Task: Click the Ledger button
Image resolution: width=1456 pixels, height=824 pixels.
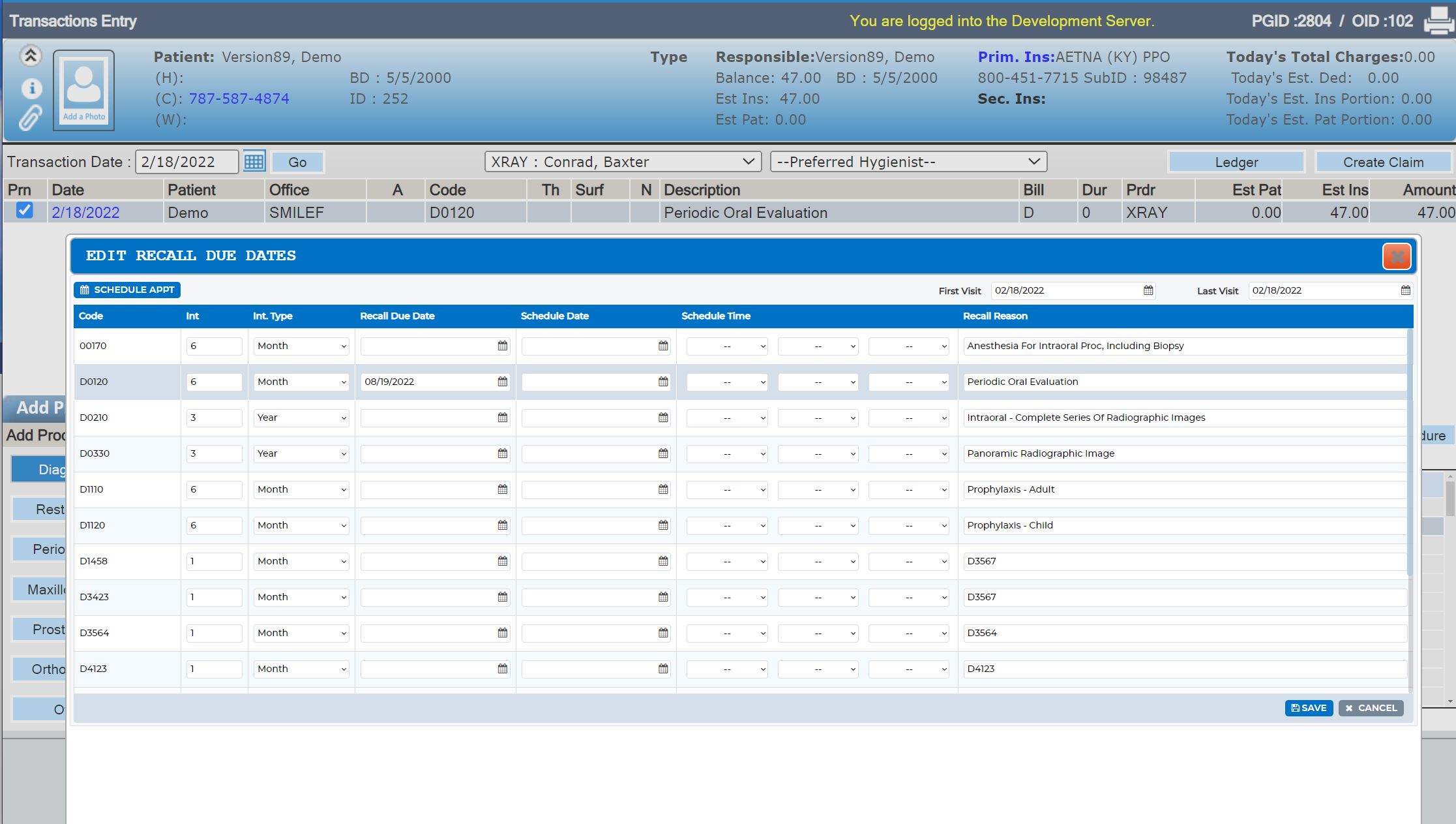Action: 1236,162
